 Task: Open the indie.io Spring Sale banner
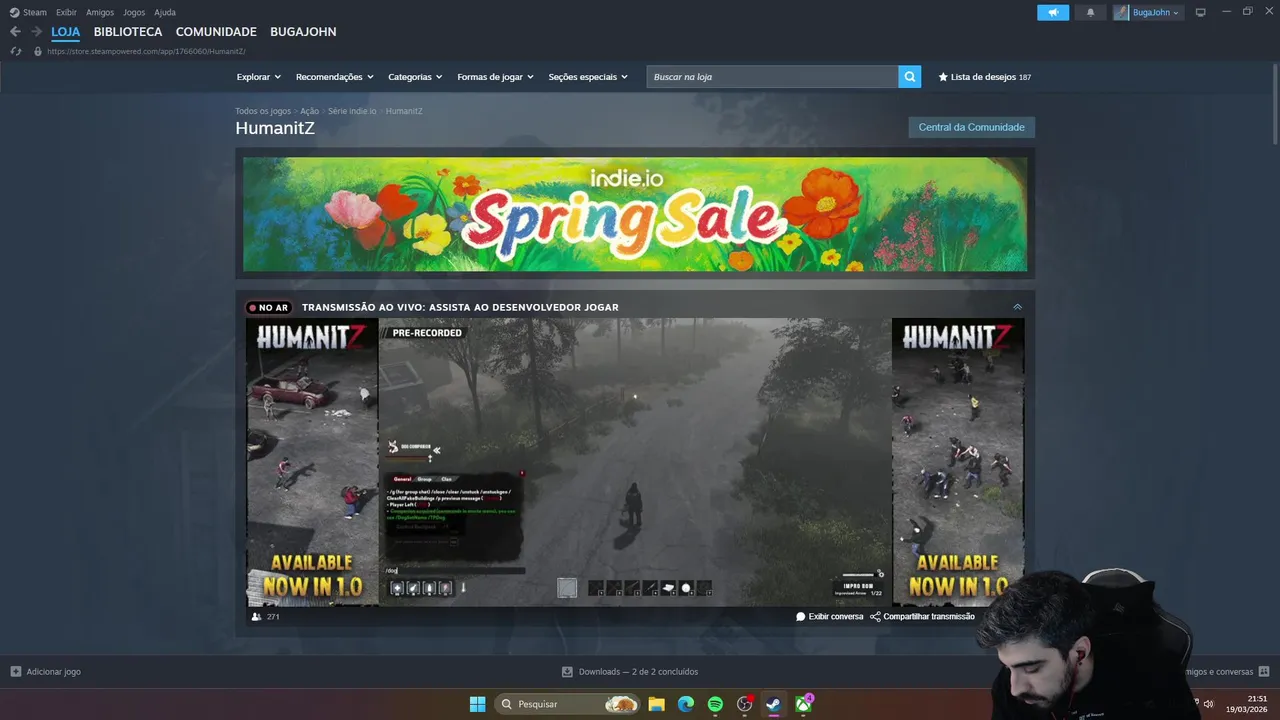pos(635,214)
